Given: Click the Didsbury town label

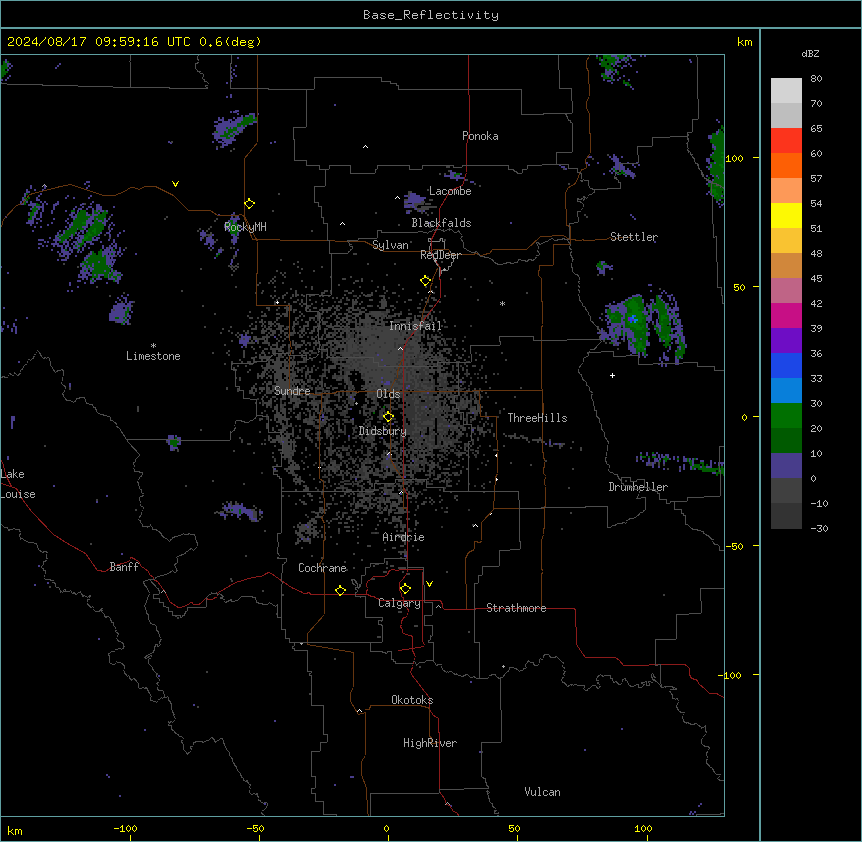Looking at the screenshot, I should pos(383,431).
